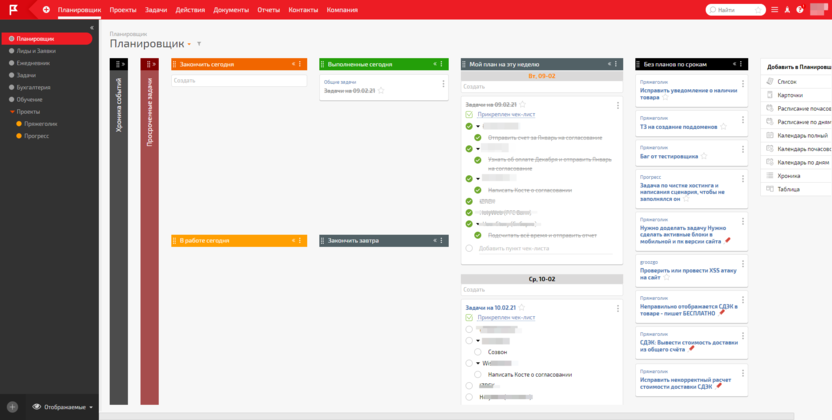Open the hamburger menu next to search
Viewport: 832px width, 420px height.
773,9
